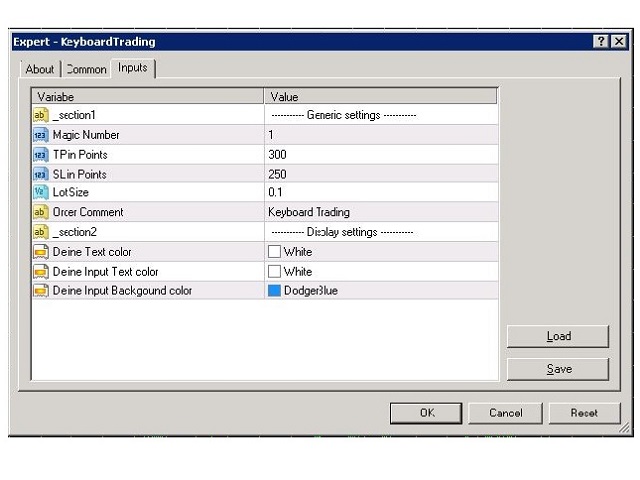This screenshot has height=480, width=640.
Task: Click the Save button
Action: click(x=558, y=369)
